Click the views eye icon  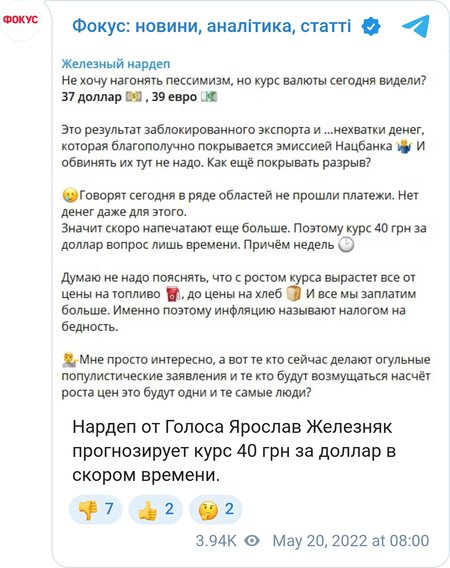tap(252, 541)
